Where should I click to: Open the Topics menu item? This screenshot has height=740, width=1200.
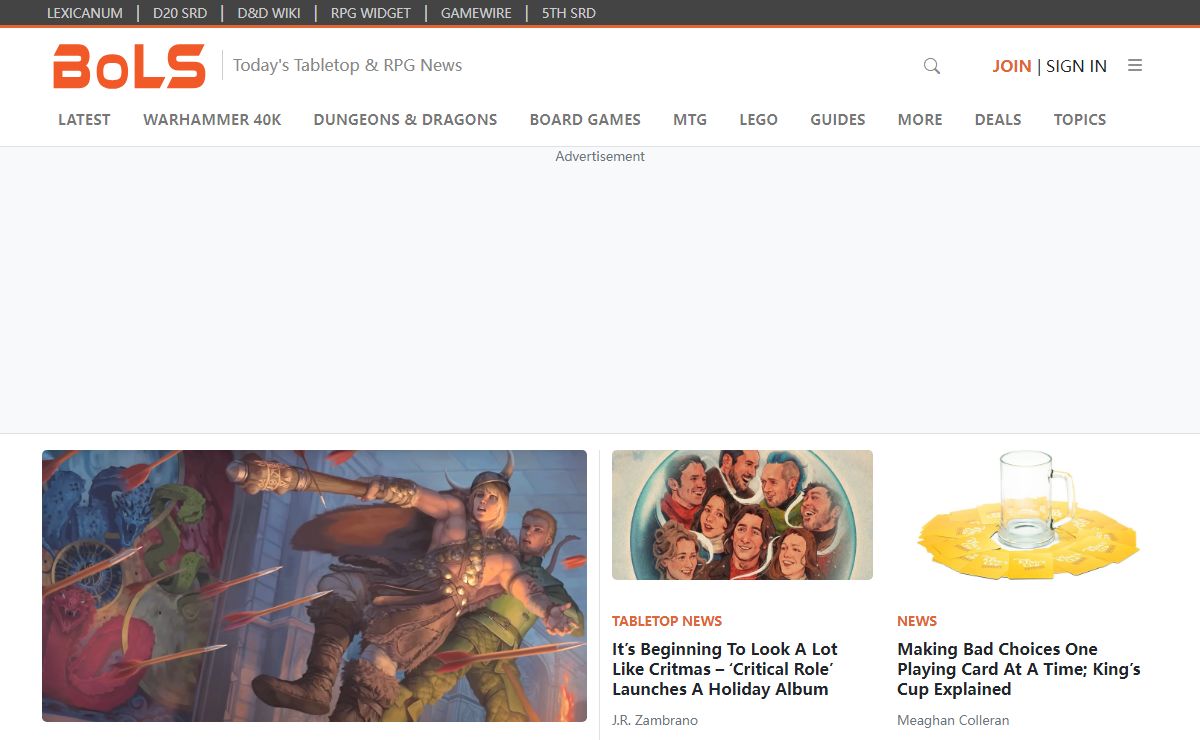click(x=1080, y=119)
